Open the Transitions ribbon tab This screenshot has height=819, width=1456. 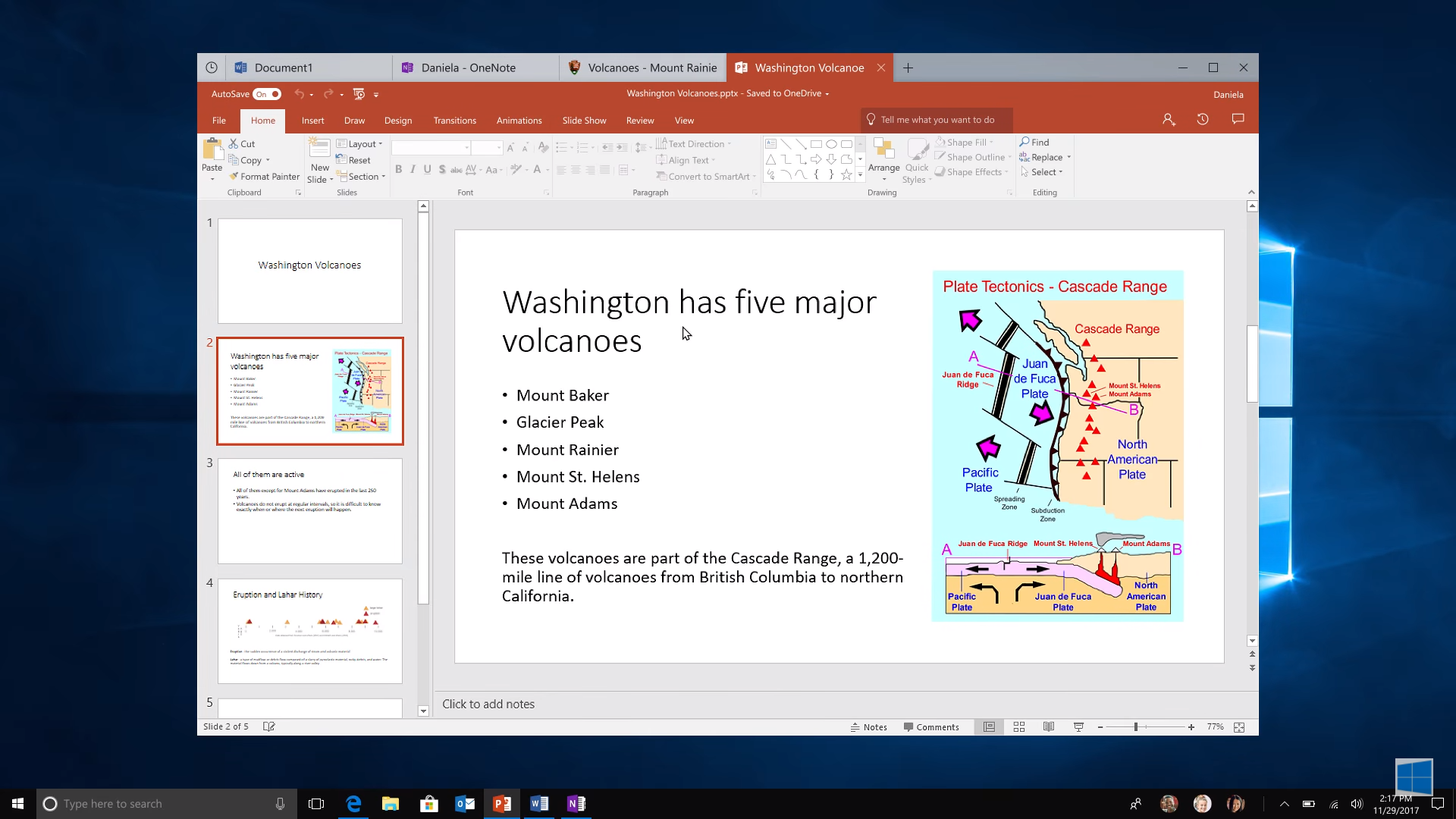coord(454,120)
